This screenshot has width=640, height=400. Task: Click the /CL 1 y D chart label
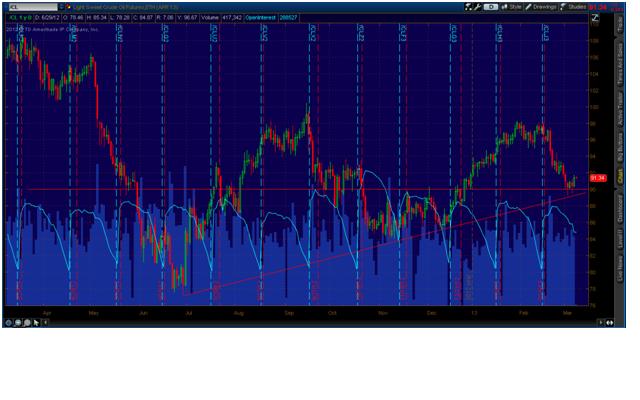[x=20, y=18]
